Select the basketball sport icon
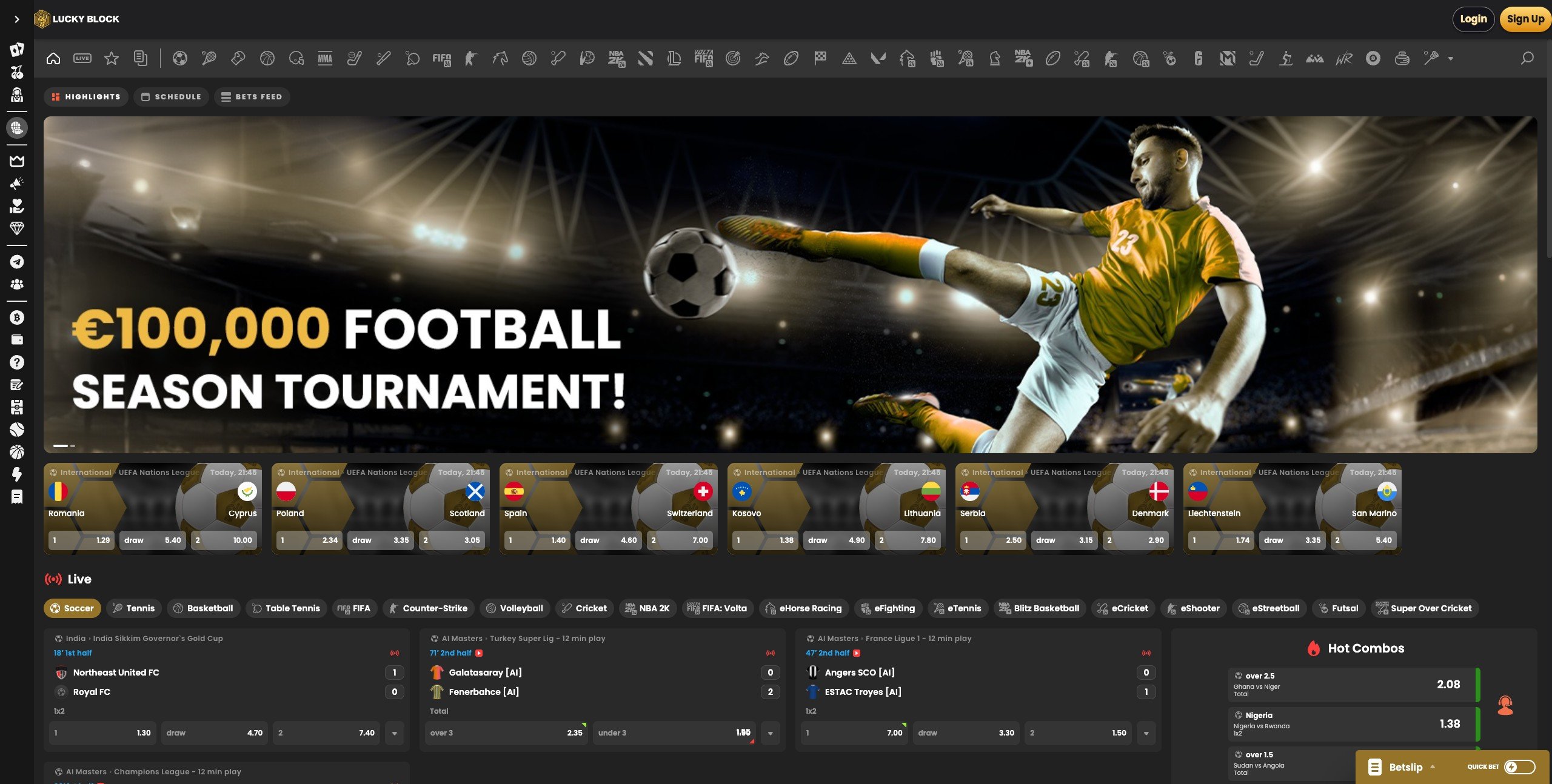1552x784 pixels. pyautogui.click(x=267, y=58)
